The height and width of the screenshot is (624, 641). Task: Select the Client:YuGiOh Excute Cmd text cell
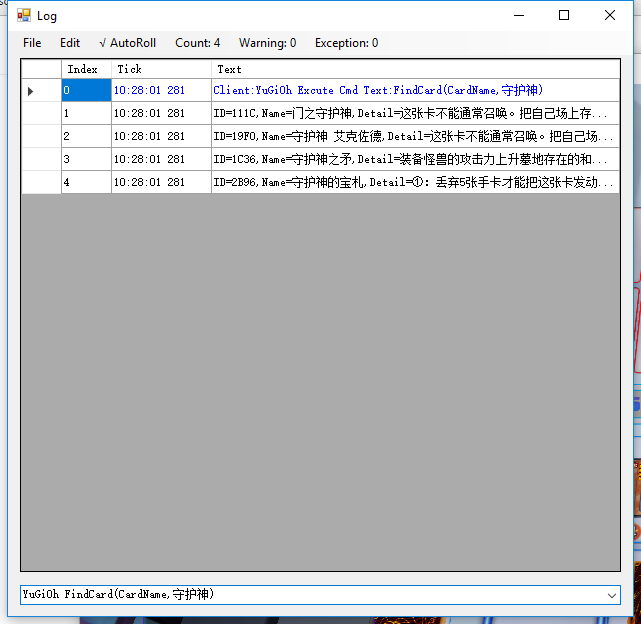tap(415, 90)
